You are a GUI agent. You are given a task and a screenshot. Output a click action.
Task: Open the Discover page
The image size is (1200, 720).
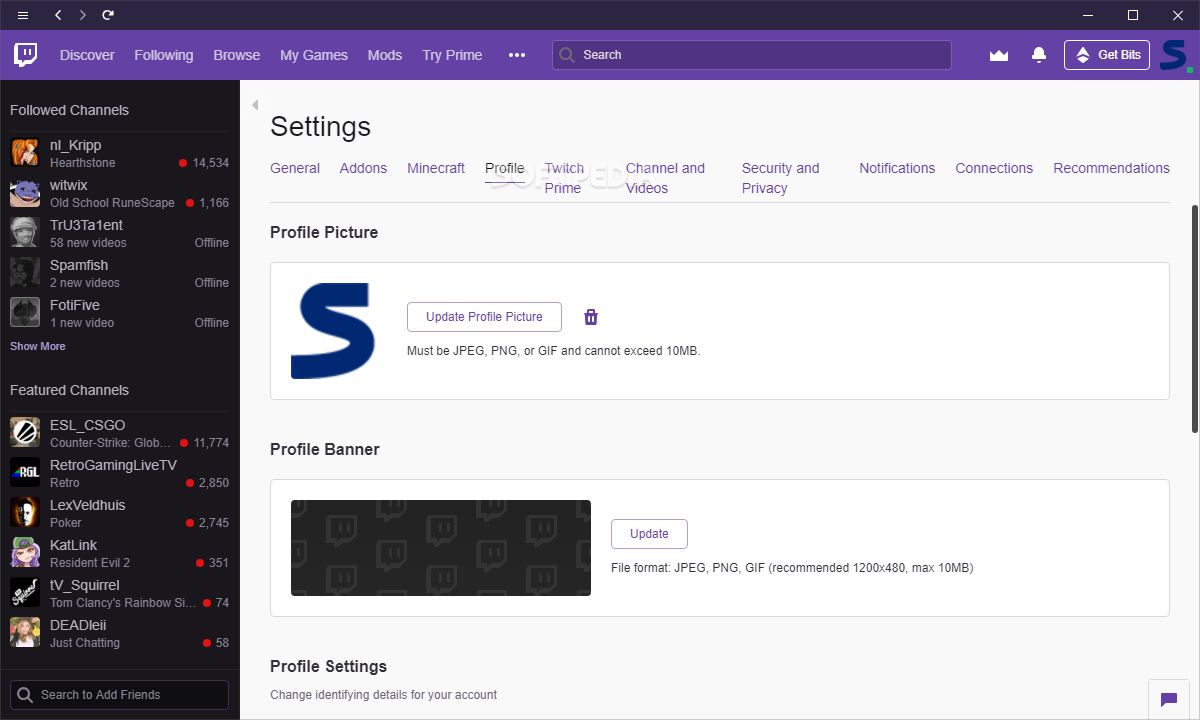[x=87, y=55]
